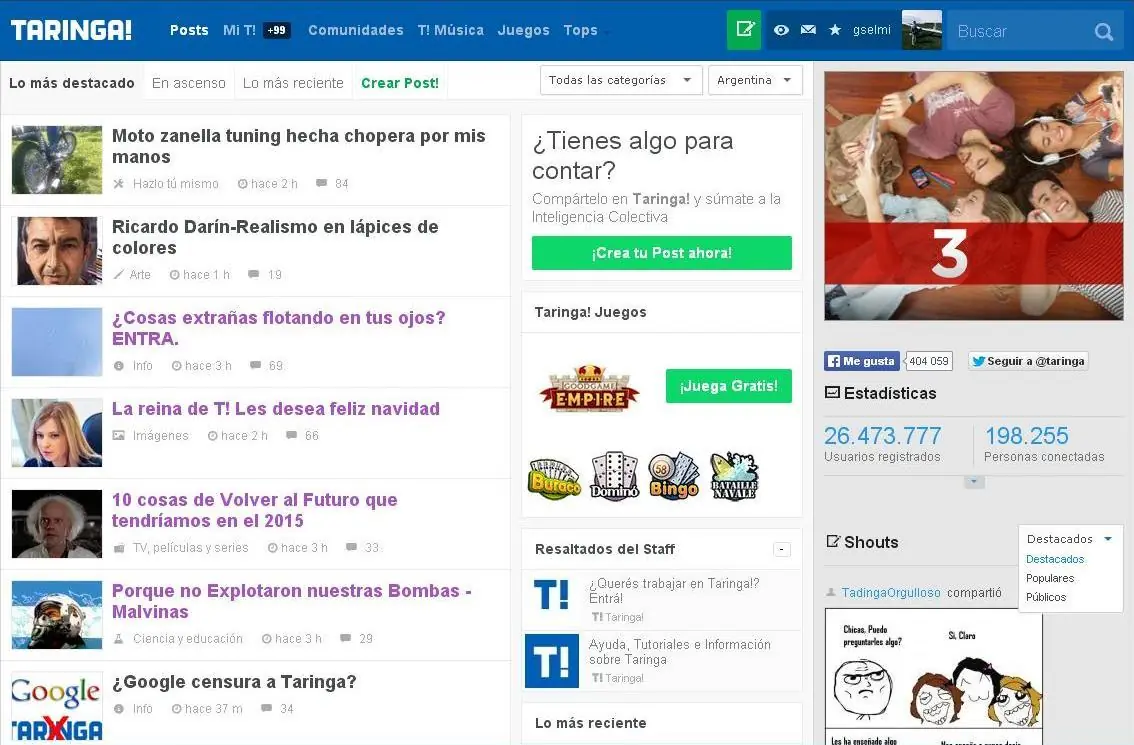Screen dimensions: 1134x745
Task: Open Ayuda, Tutoriales e Información sobre Taringa
Action: (680, 652)
